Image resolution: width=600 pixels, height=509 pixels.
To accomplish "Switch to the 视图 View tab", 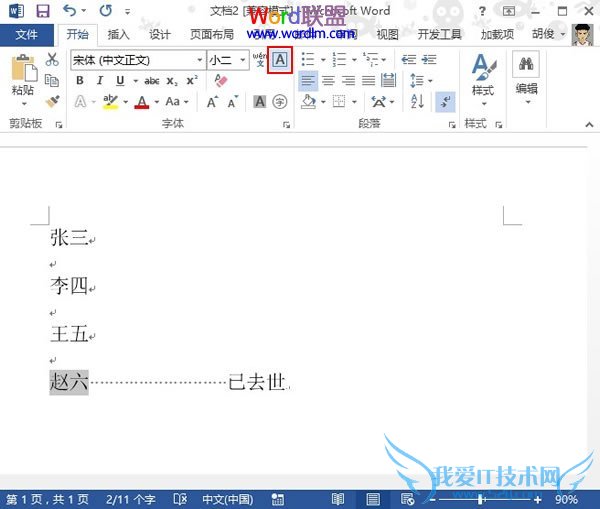I will tap(387, 35).
